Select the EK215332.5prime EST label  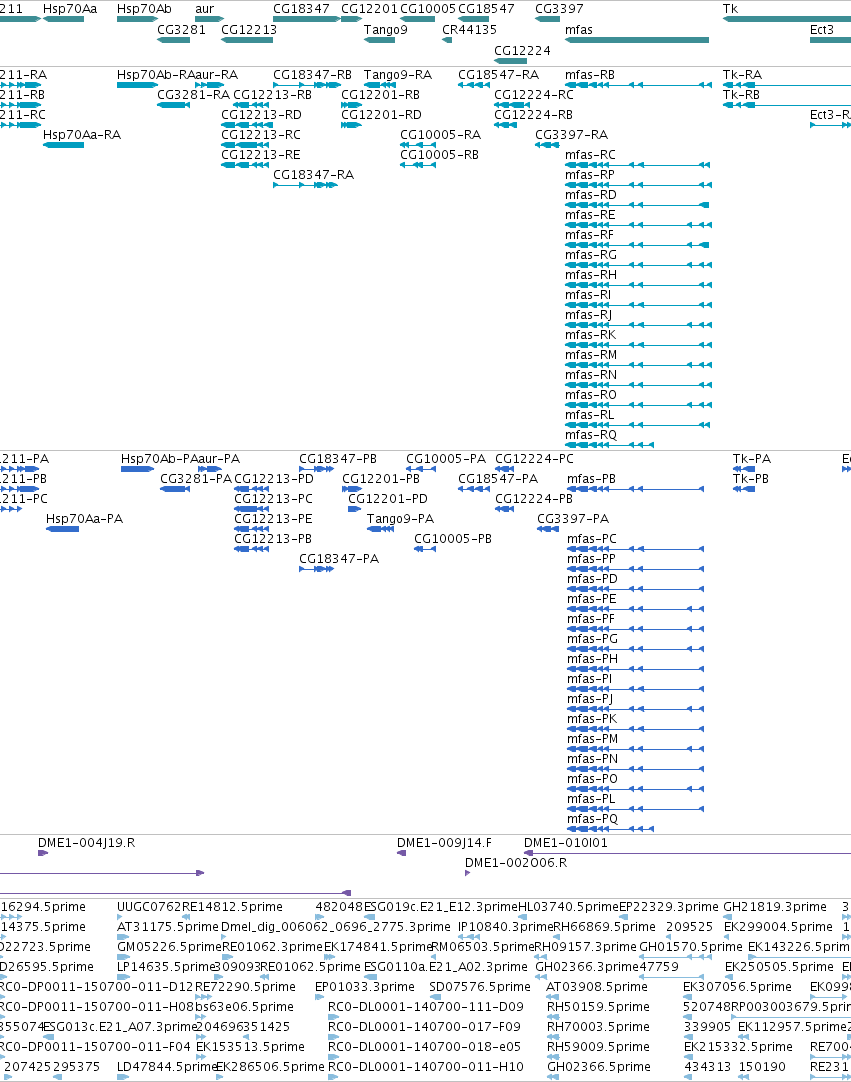tap(738, 1047)
